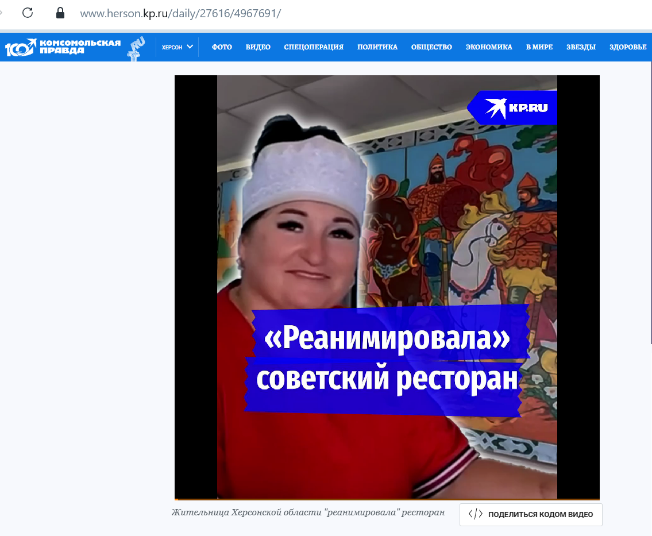Open the ЗДОРОВЬЕ section
This screenshot has width=652, height=536.
click(629, 47)
